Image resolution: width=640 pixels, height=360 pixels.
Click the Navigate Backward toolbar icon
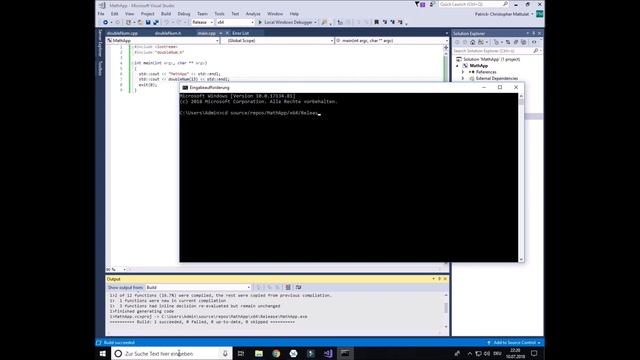105,22
